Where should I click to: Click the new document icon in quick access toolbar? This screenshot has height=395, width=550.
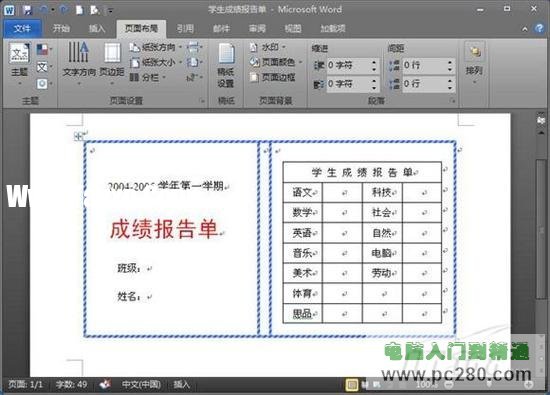(80, 10)
